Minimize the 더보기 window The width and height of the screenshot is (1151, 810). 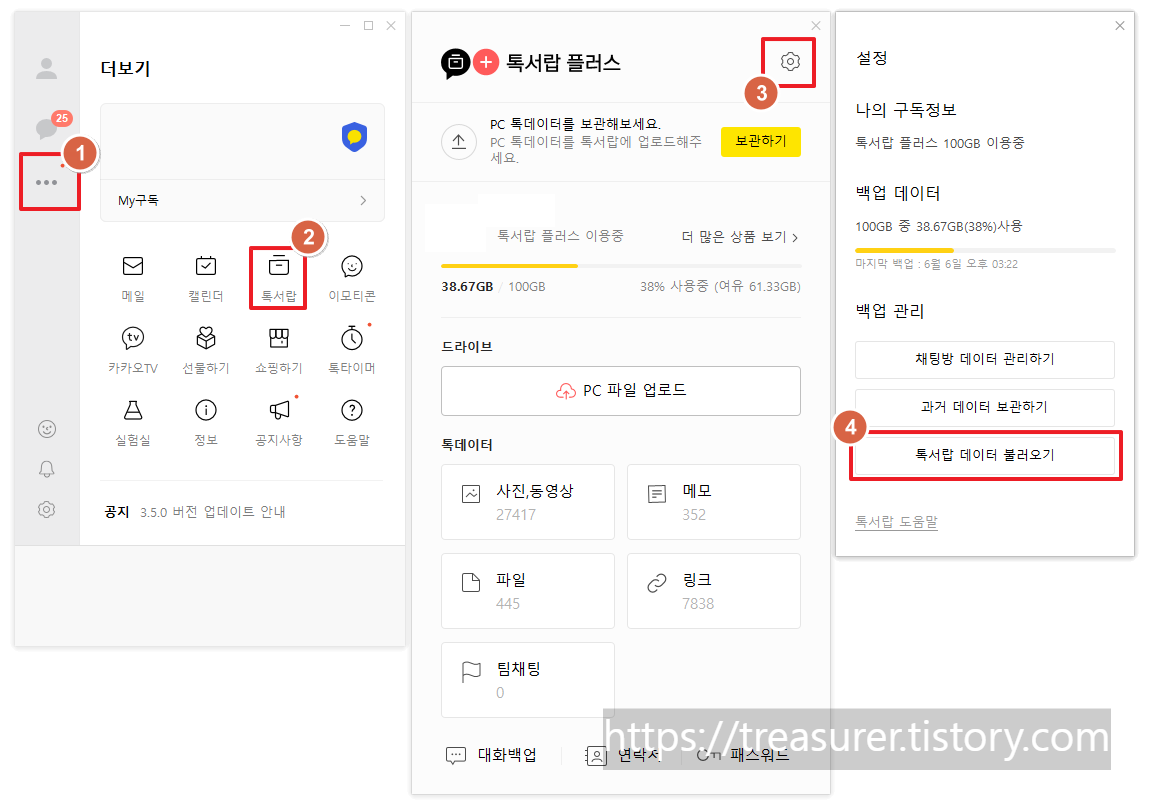pyautogui.click(x=345, y=26)
